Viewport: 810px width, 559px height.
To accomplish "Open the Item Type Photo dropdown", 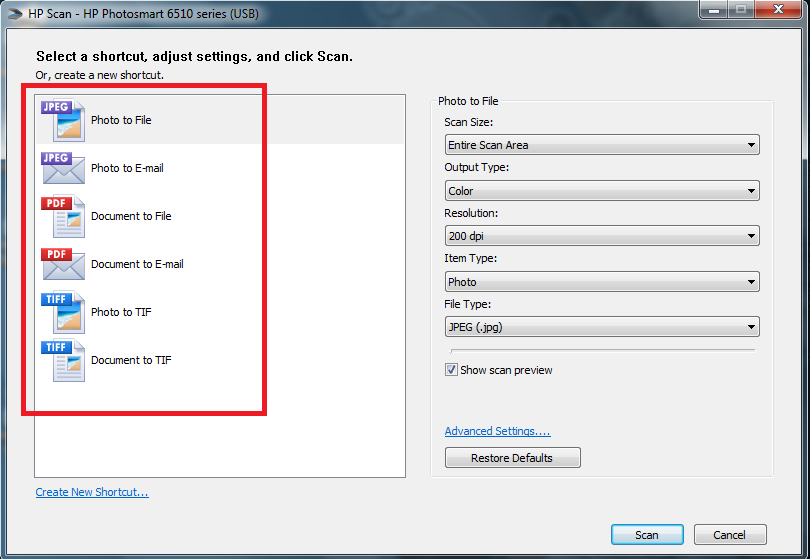I will click(x=602, y=282).
